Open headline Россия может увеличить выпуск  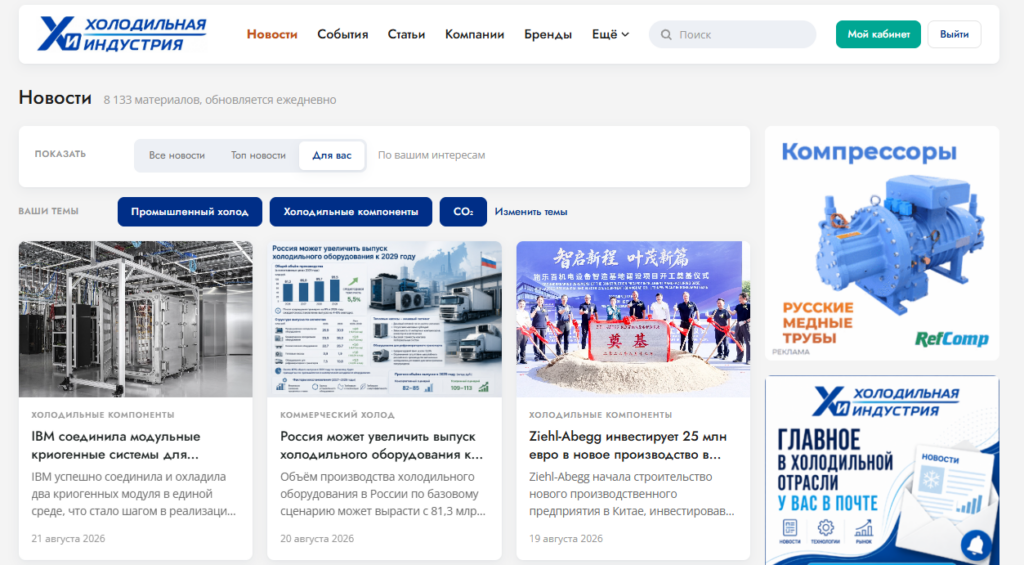tap(382, 445)
